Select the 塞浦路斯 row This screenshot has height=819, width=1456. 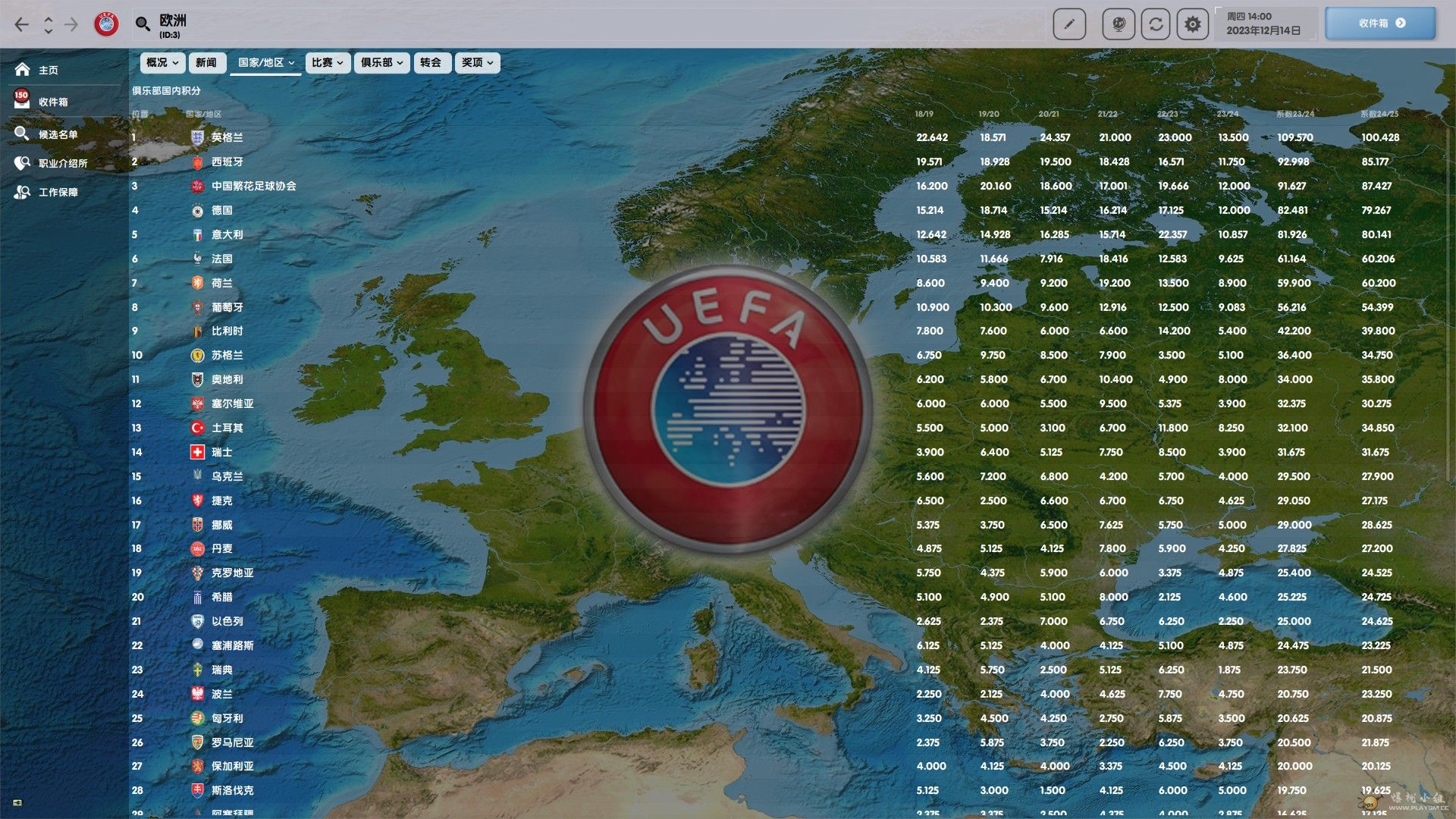(x=785, y=645)
